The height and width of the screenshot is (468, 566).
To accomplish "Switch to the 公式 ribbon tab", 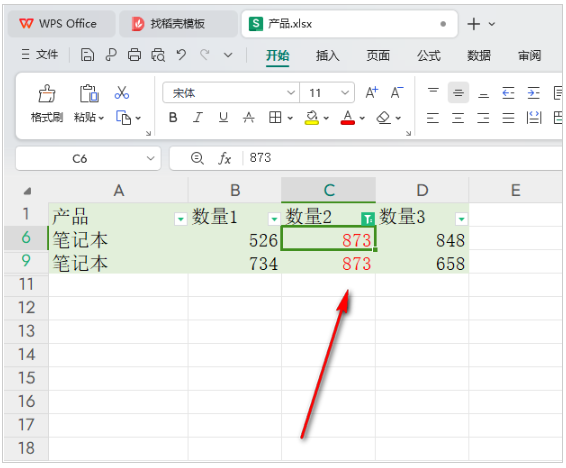I will click(428, 56).
